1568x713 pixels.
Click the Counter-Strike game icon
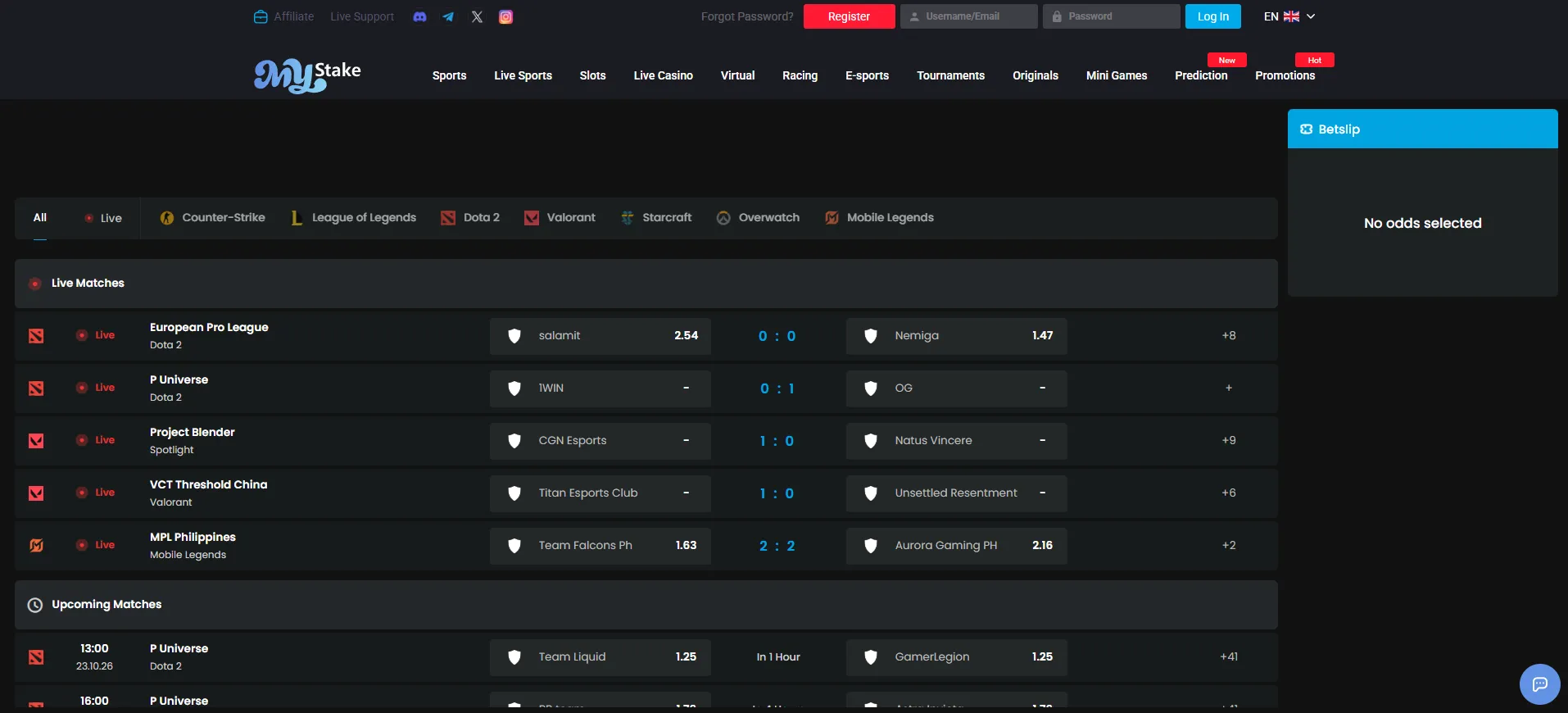point(167,218)
